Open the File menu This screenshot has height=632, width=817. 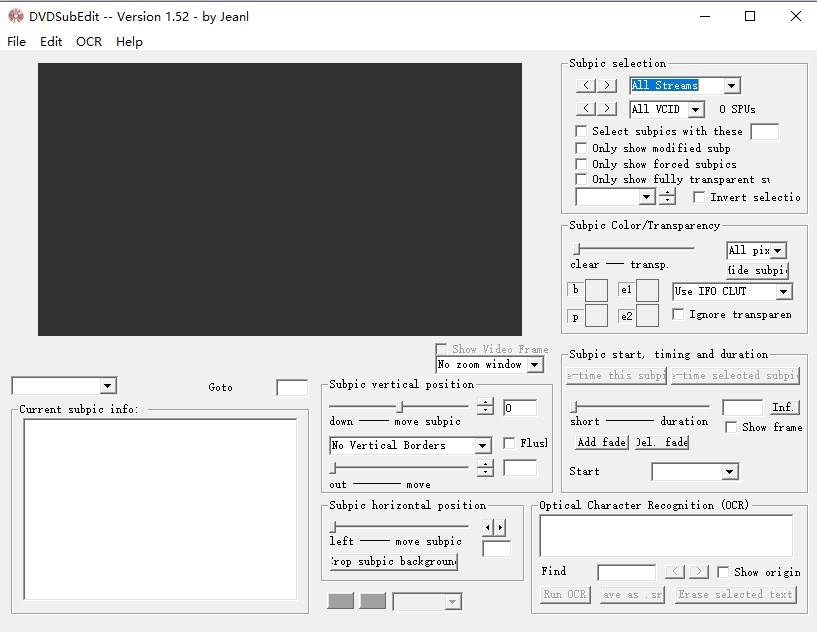(16, 42)
